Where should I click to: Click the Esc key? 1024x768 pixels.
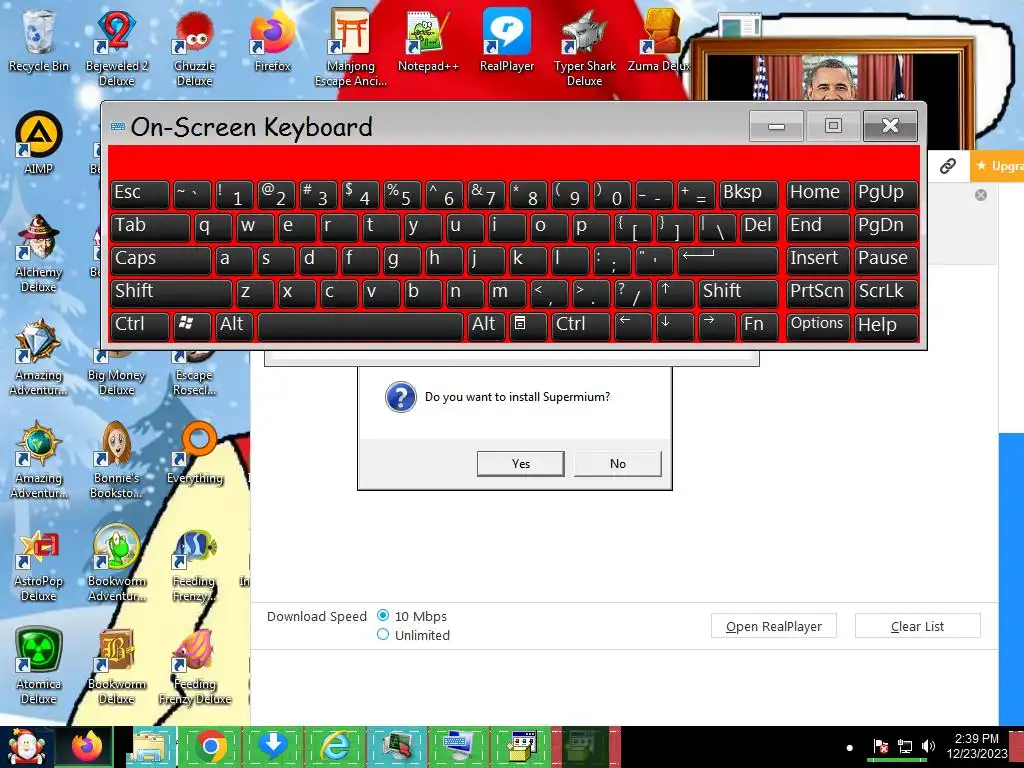point(140,193)
